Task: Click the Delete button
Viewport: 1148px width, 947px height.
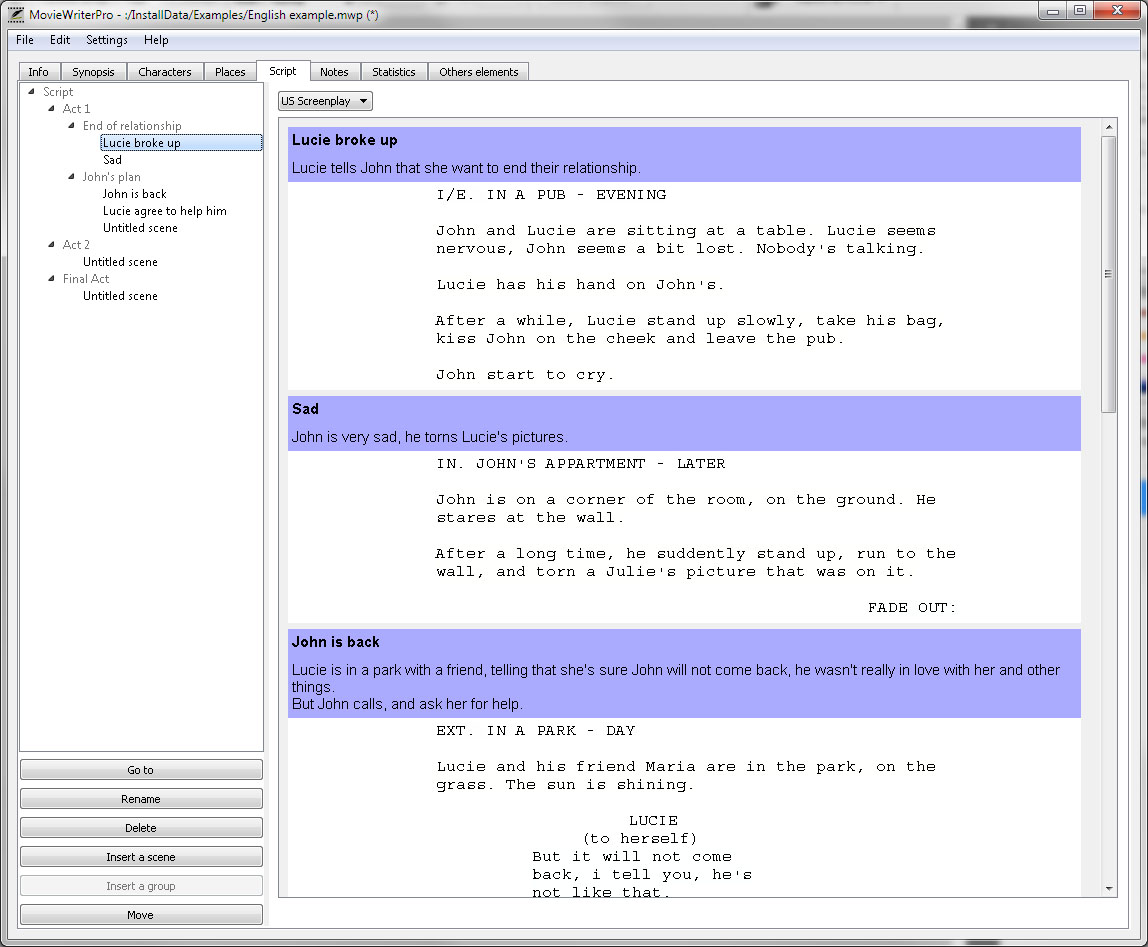Action: [x=141, y=828]
